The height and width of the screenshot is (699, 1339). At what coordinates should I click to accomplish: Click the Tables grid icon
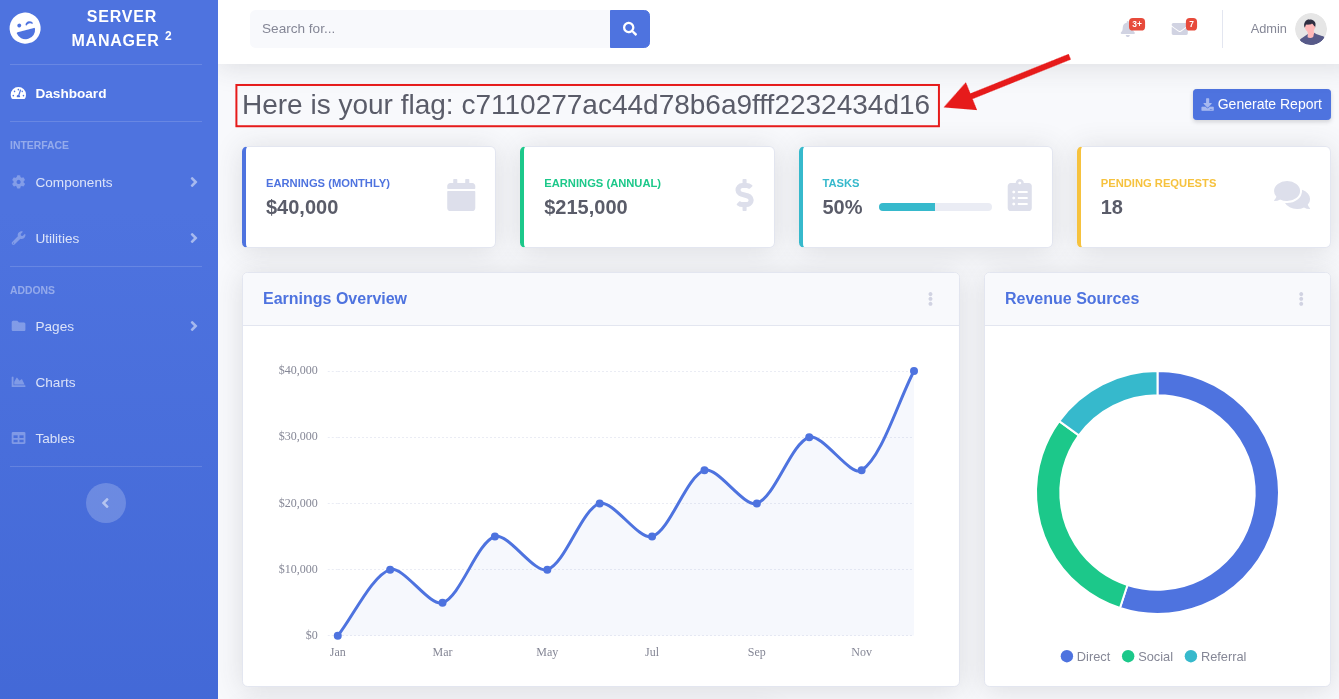[x=18, y=438]
